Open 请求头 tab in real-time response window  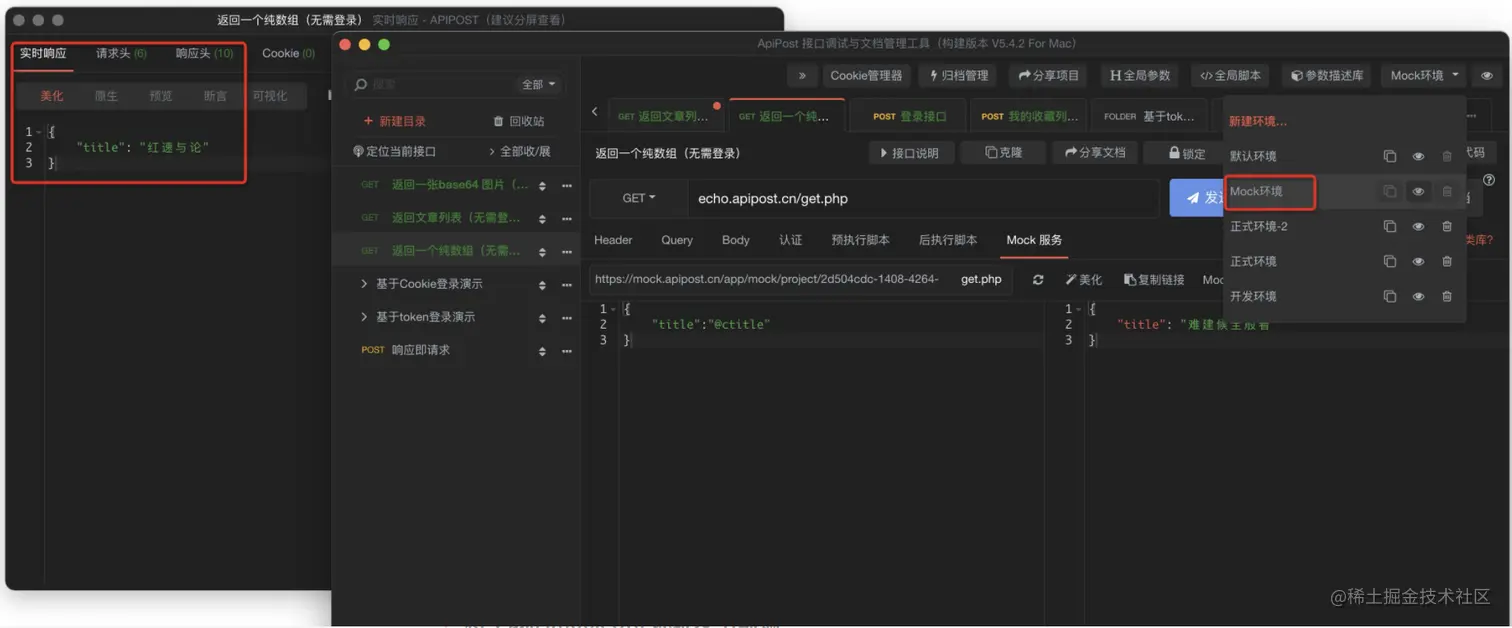(121, 53)
